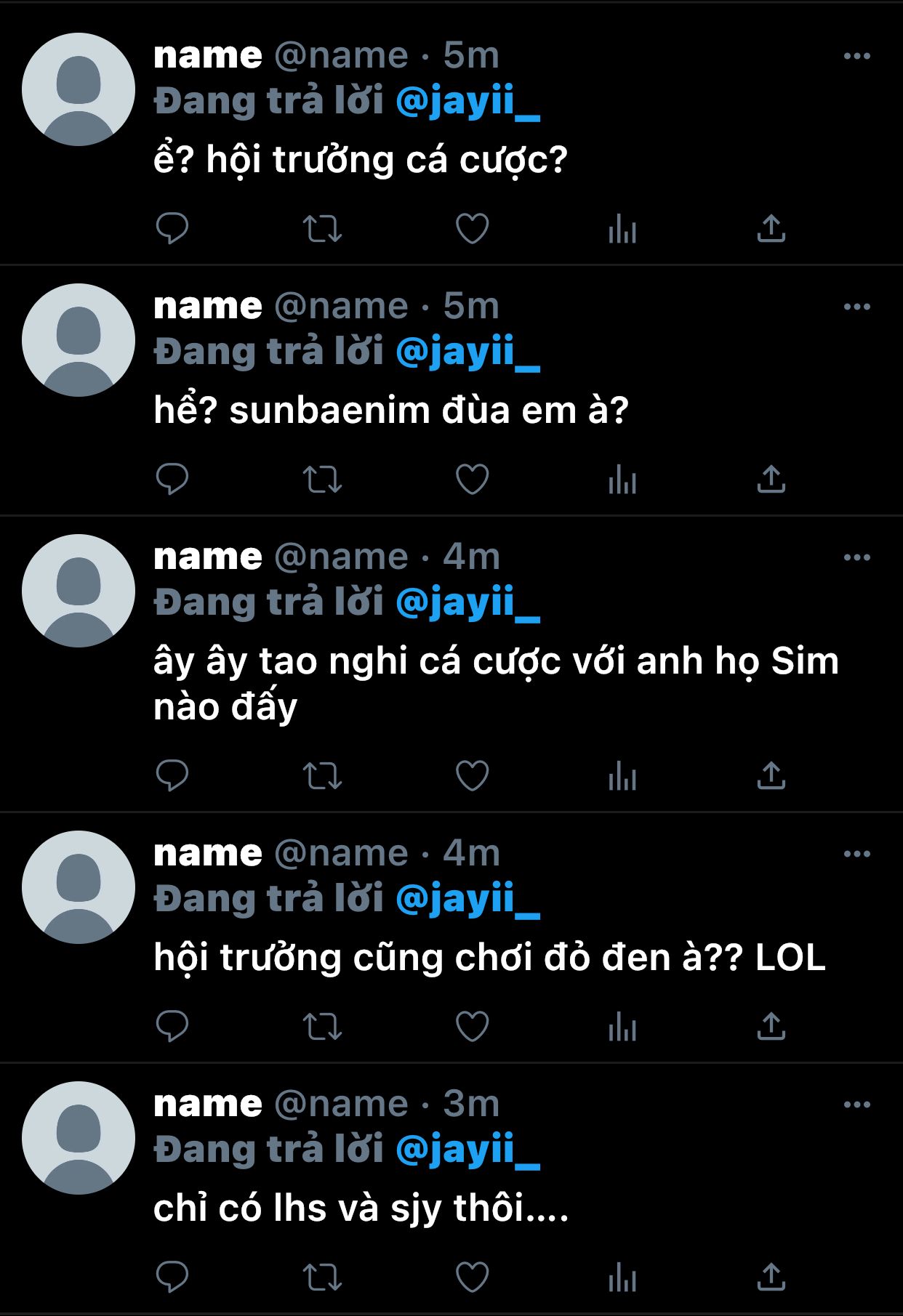Open @jayii_ mention in the last tweet
This screenshot has width=903, height=1316.
tap(468, 1150)
